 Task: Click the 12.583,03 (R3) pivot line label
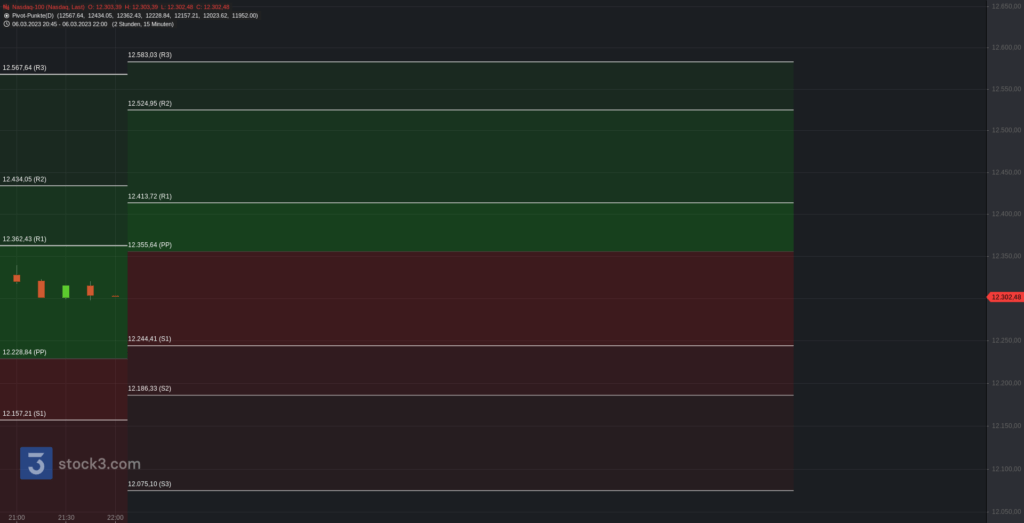click(150, 55)
